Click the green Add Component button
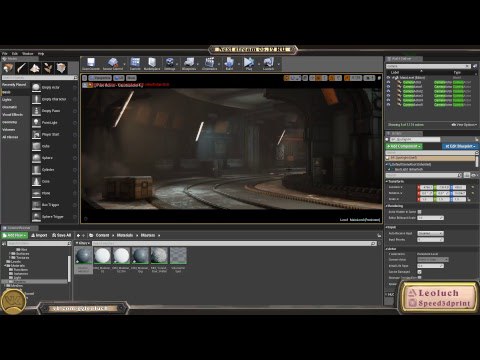Image resolution: width=480 pixels, height=360 pixels. coord(404,146)
